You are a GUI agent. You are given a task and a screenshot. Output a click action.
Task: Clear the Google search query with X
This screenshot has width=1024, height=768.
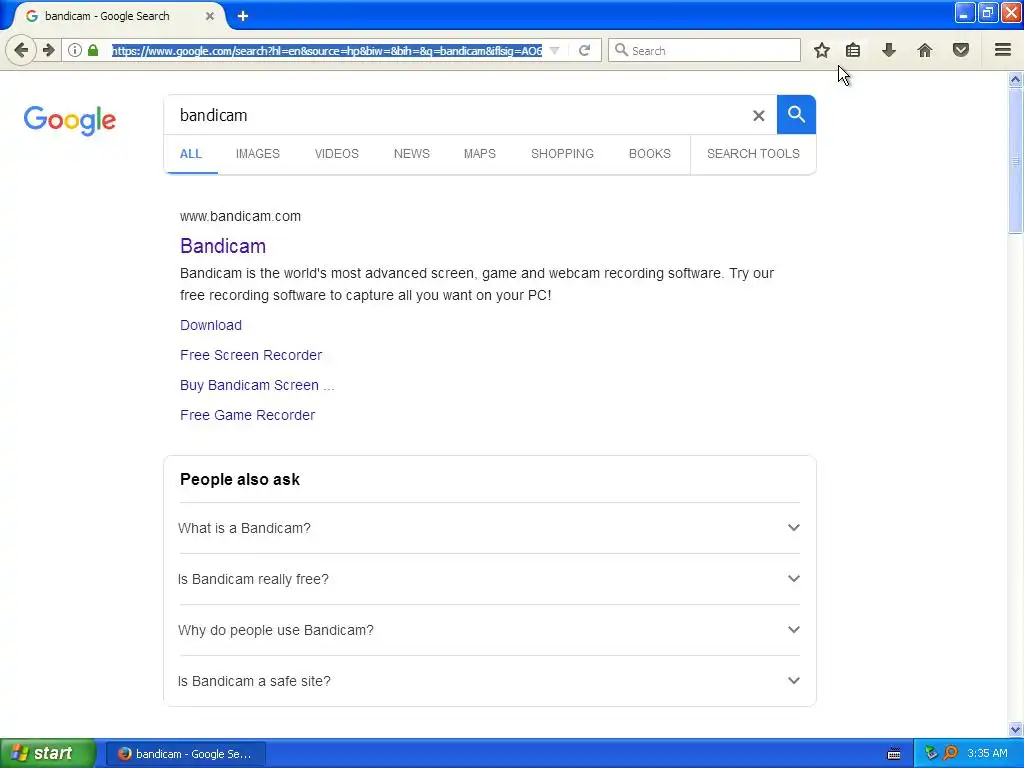(x=758, y=116)
